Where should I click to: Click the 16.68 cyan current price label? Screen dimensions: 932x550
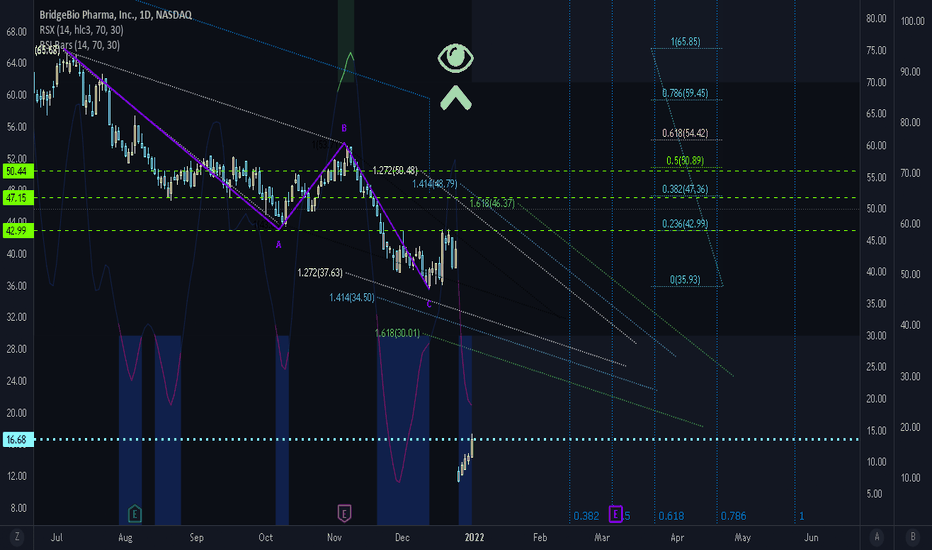pyautogui.click(x=17, y=440)
